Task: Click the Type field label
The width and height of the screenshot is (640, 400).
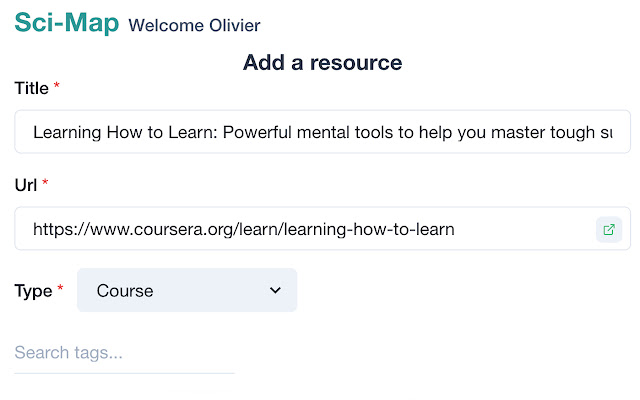Action: [x=33, y=291]
